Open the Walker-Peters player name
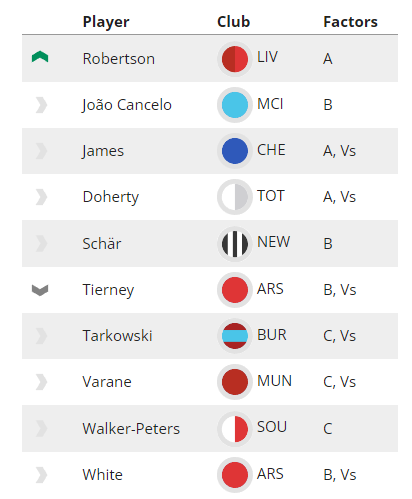412x499 pixels. [x=131, y=429]
